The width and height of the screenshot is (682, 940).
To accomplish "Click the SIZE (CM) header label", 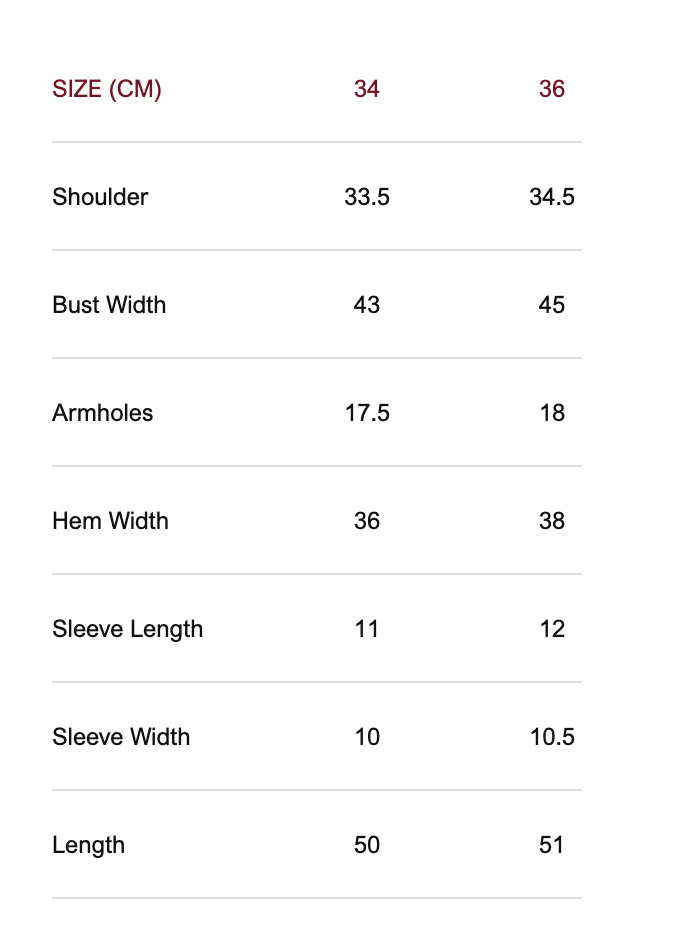I will click(107, 89).
